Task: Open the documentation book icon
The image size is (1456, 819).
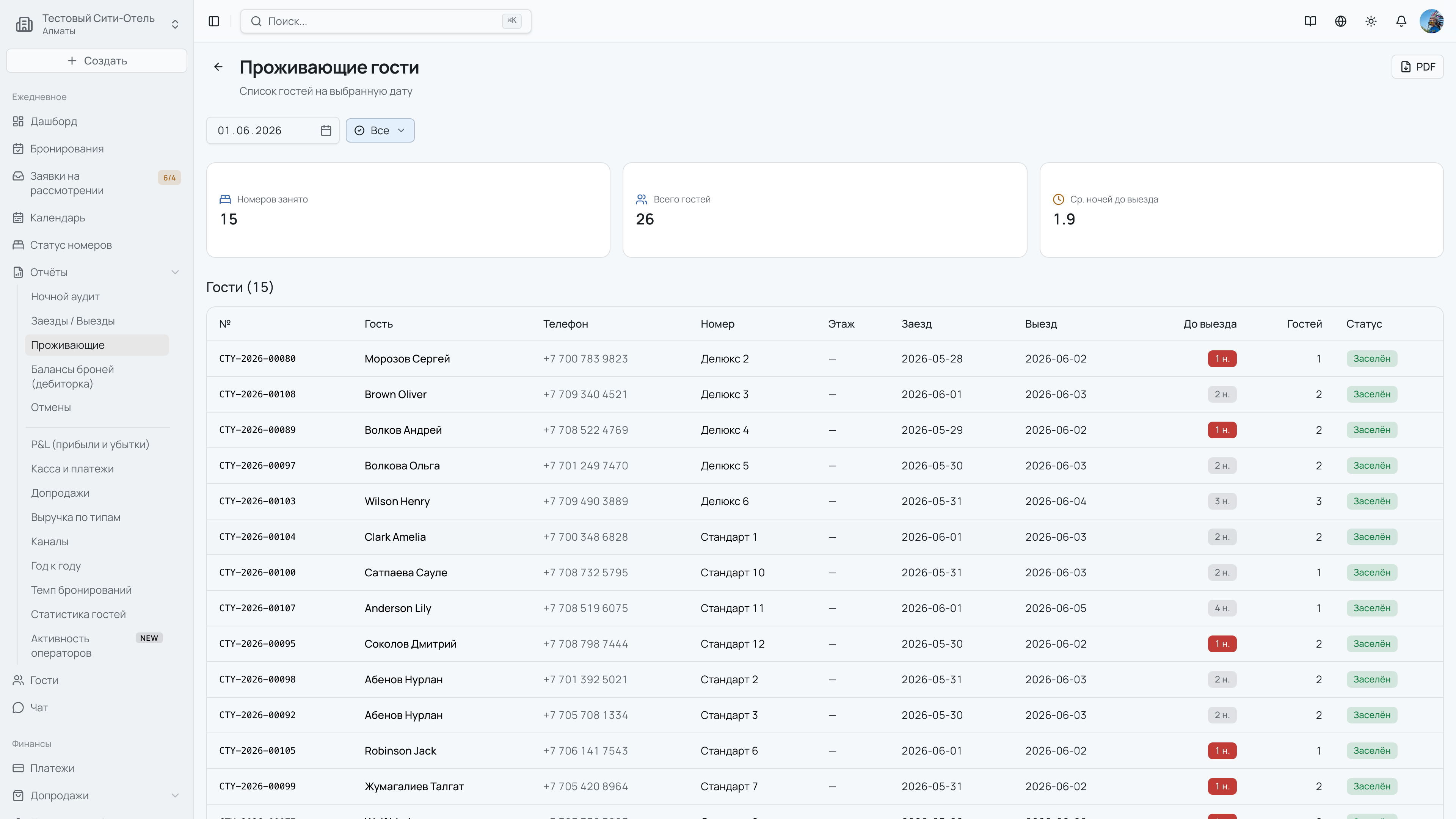Action: [x=1310, y=22]
